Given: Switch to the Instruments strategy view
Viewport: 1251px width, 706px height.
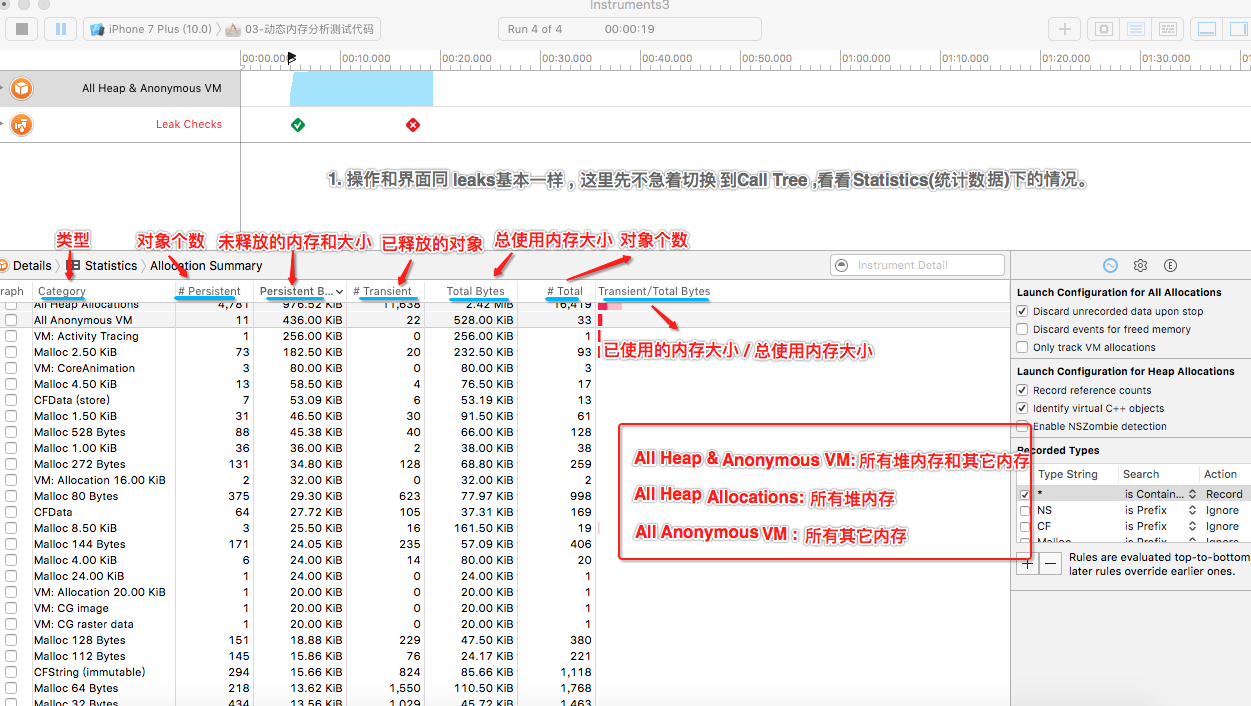Looking at the screenshot, I should [x=1135, y=29].
